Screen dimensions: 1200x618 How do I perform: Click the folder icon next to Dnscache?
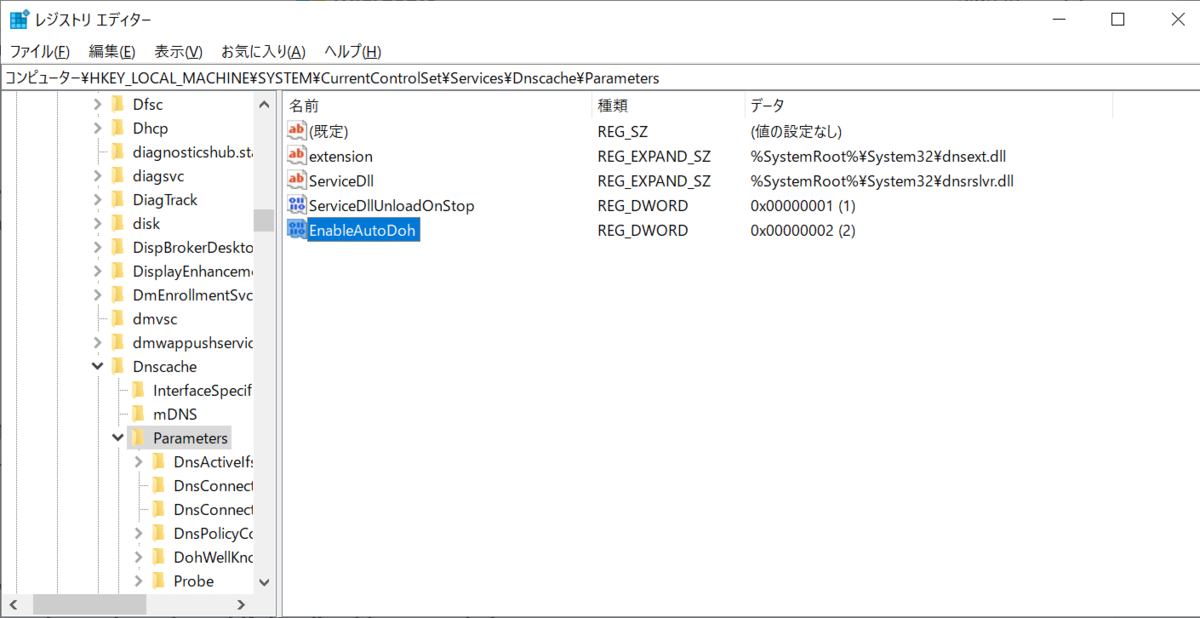117,366
